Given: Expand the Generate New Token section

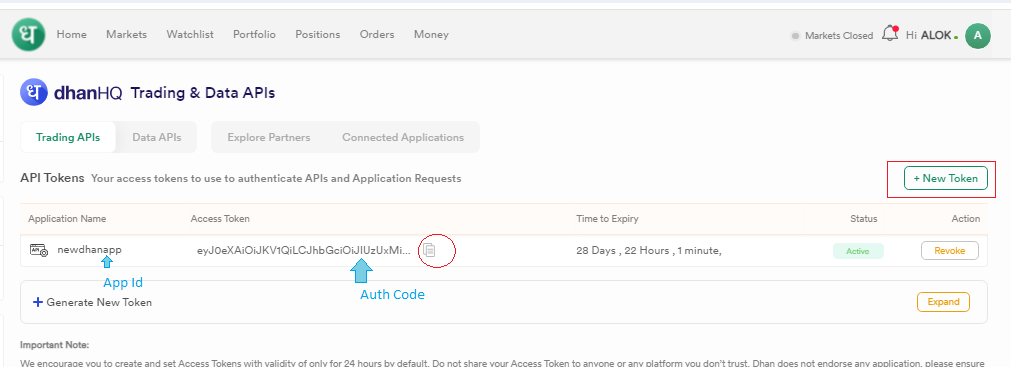Looking at the screenshot, I should (943, 302).
